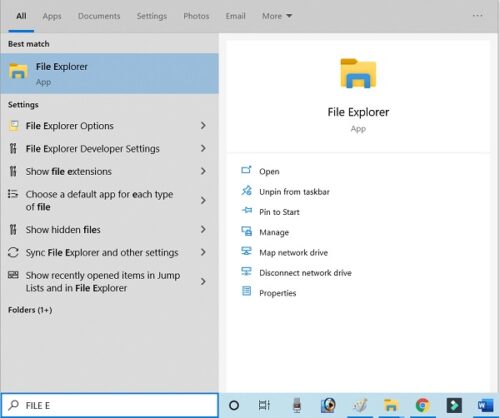500x418 pixels.
Task: Click the search magnifier icon
Action: [13, 405]
